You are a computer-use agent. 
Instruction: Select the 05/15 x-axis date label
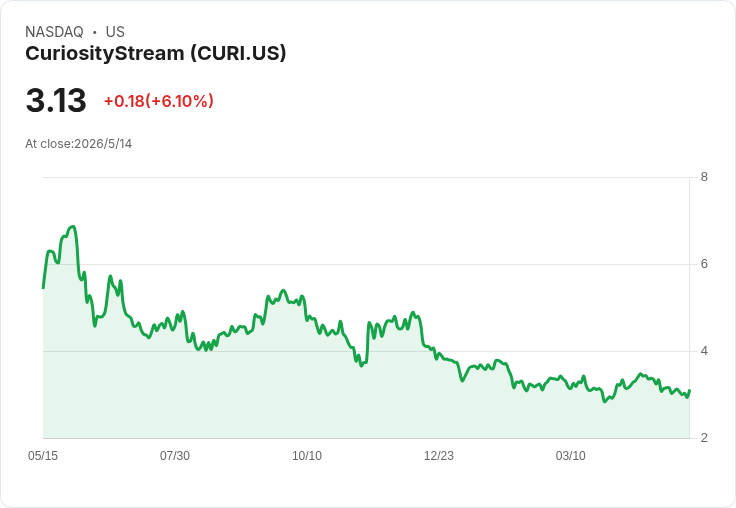[x=43, y=455]
